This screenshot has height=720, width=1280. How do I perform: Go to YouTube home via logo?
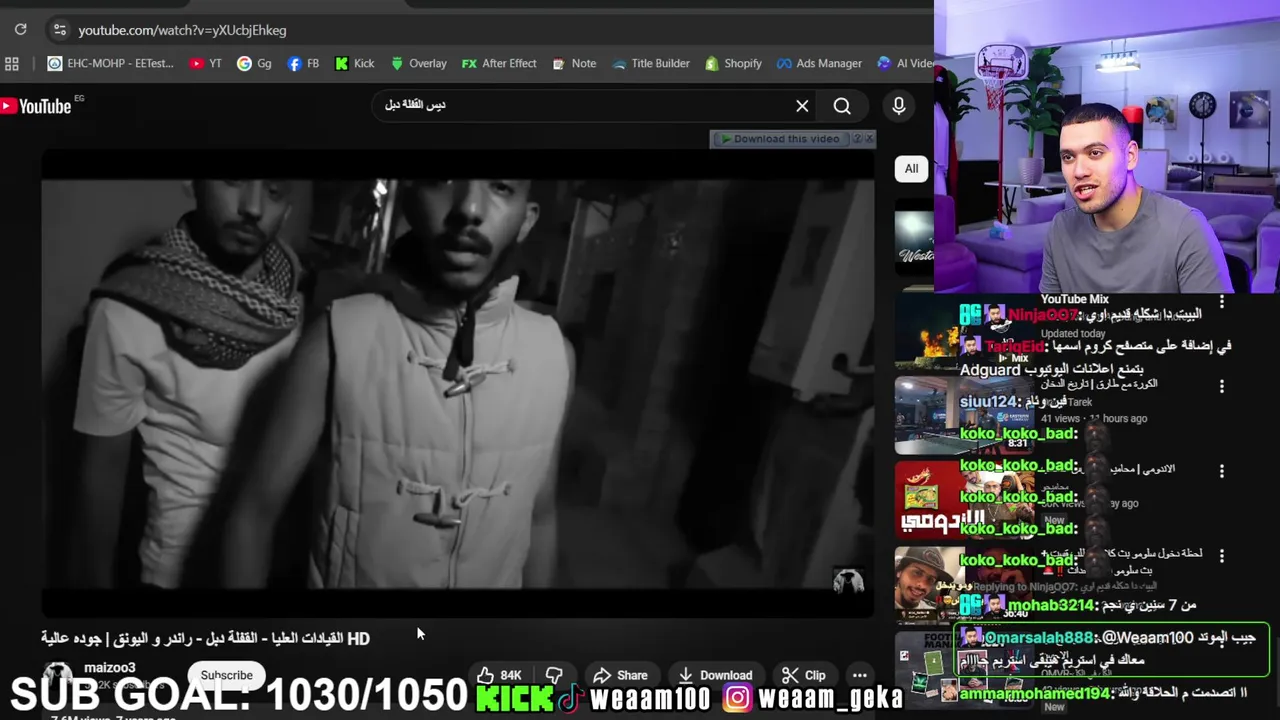tap(36, 106)
